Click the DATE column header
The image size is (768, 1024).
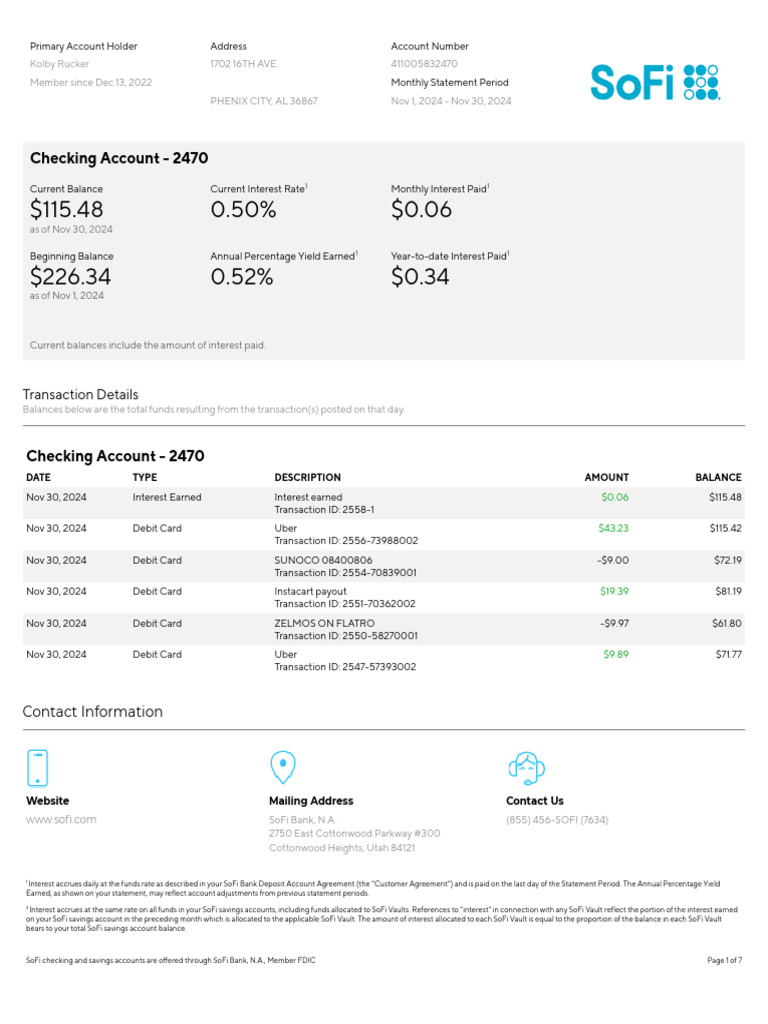pos(38,477)
